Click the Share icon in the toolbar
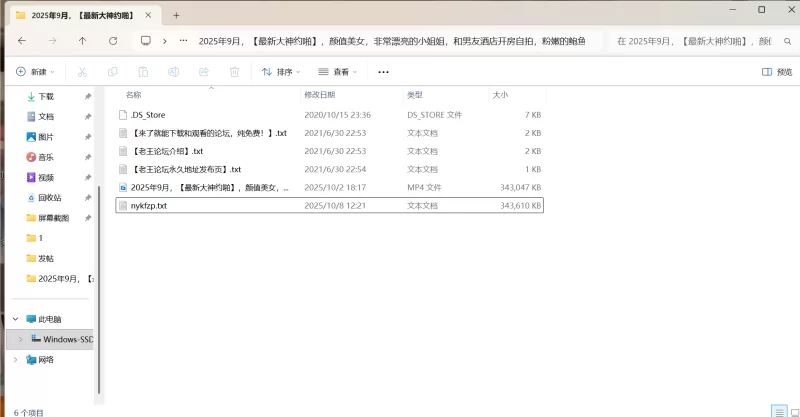This screenshot has height=417, width=800. coord(204,72)
